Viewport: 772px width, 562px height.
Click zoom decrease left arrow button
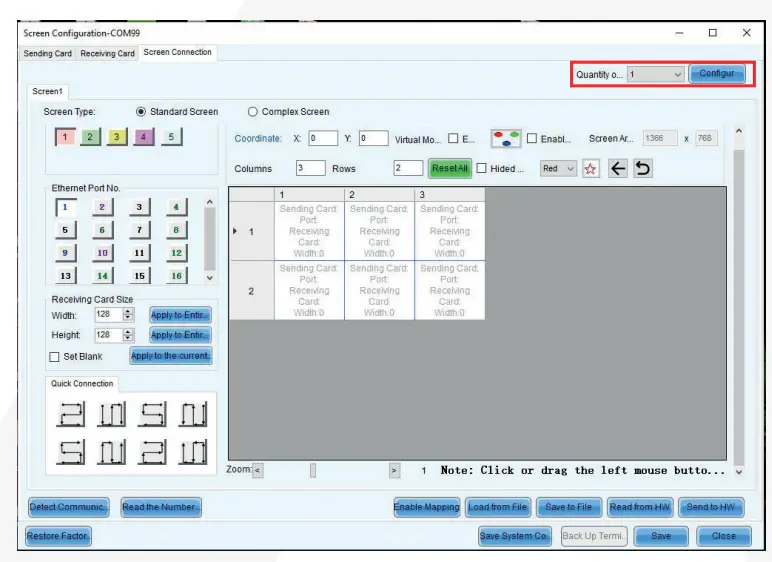pos(257,470)
